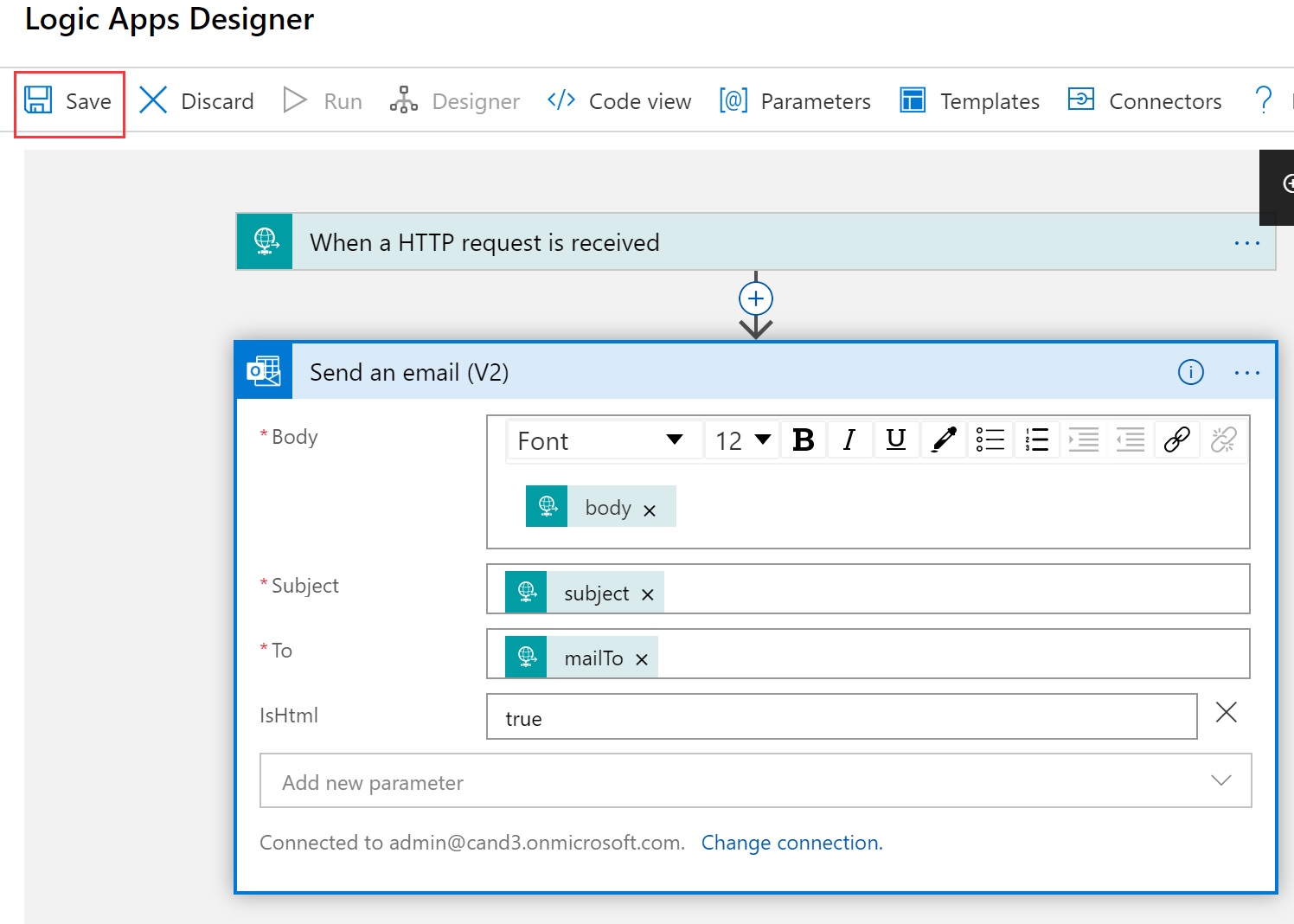This screenshot has height=924, width=1294.
Task: Click the Add new parameter chevron
Action: coord(1221,780)
